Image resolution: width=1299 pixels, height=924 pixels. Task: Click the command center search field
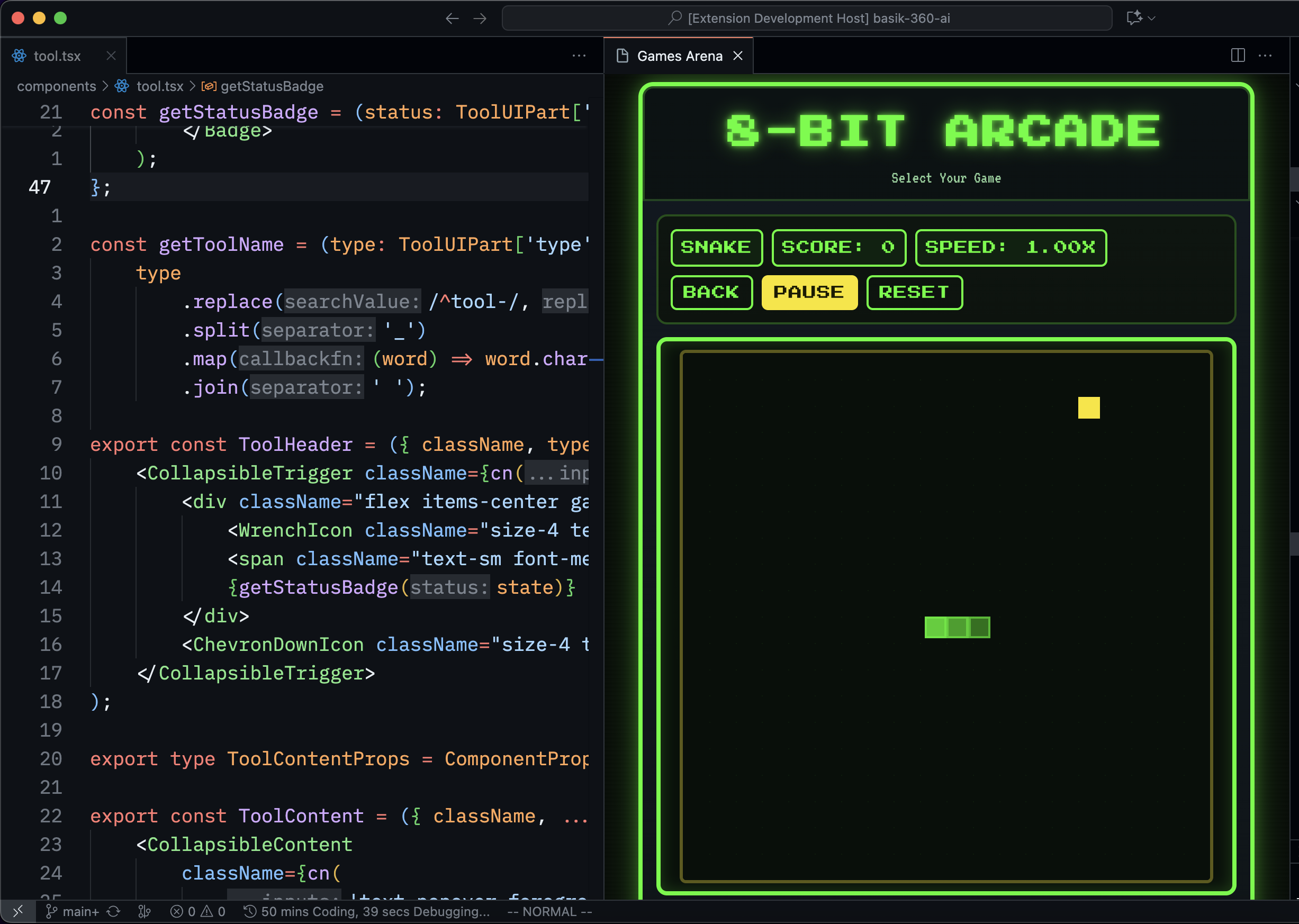tap(807, 18)
